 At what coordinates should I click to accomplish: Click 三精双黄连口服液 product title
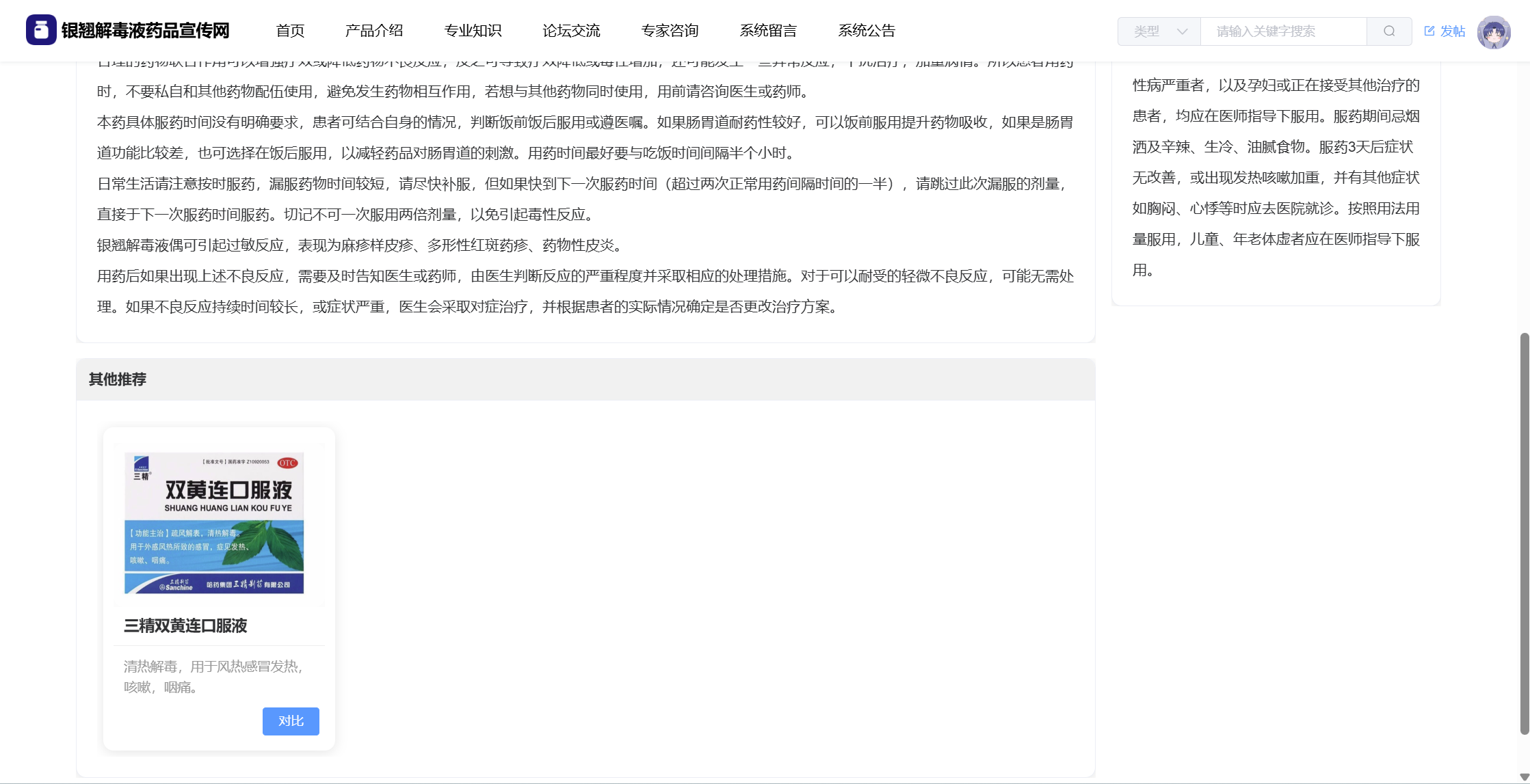[185, 625]
